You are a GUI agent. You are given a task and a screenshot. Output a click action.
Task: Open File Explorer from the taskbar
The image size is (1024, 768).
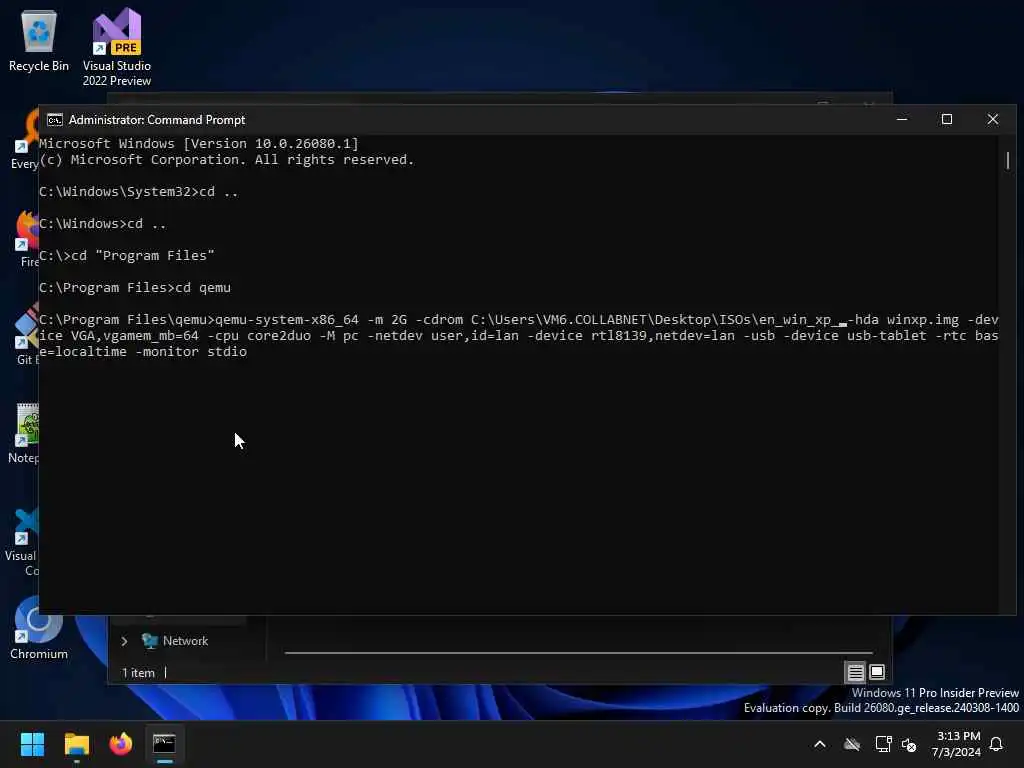click(x=76, y=744)
